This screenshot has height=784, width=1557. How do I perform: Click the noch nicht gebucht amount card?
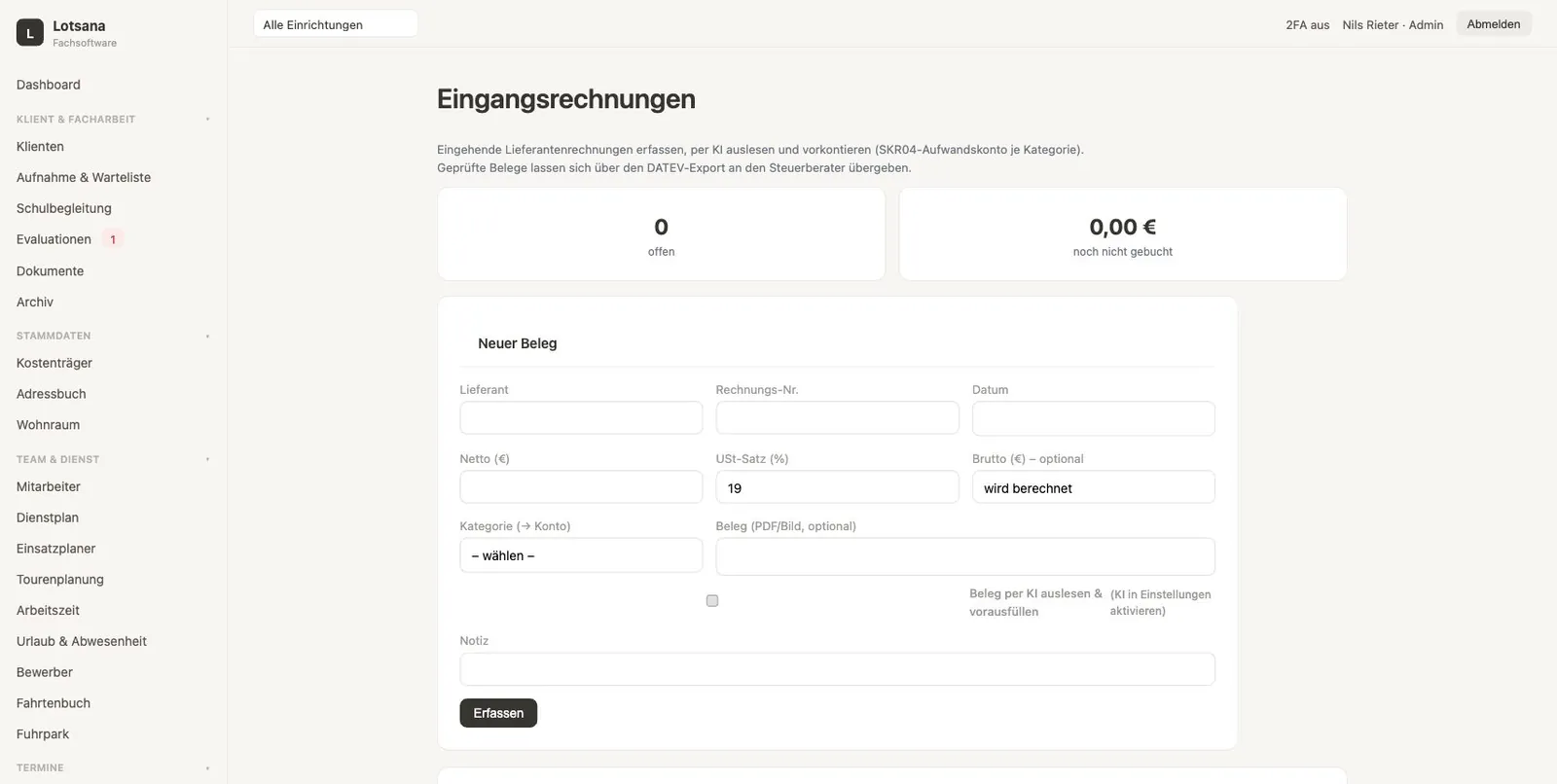[1123, 234]
